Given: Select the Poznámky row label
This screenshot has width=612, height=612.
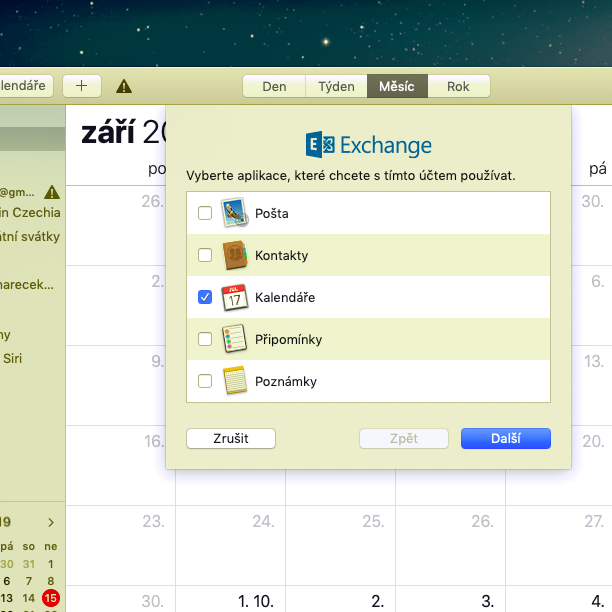Looking at the screenshot, I should [x=286, y=382].
